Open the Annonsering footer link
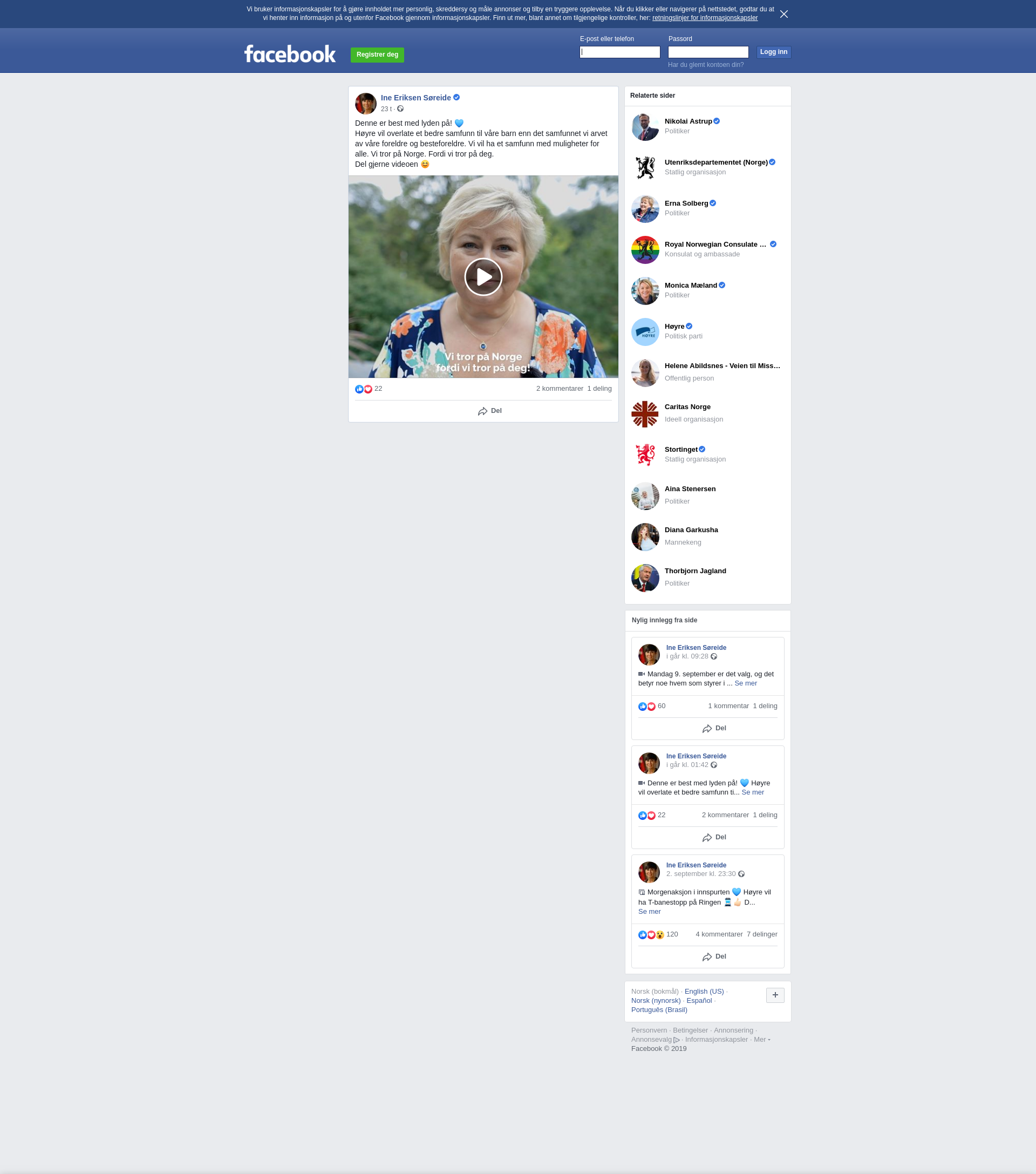Viewport: 1036px width, 1174px height. [x=733, y=1031]
